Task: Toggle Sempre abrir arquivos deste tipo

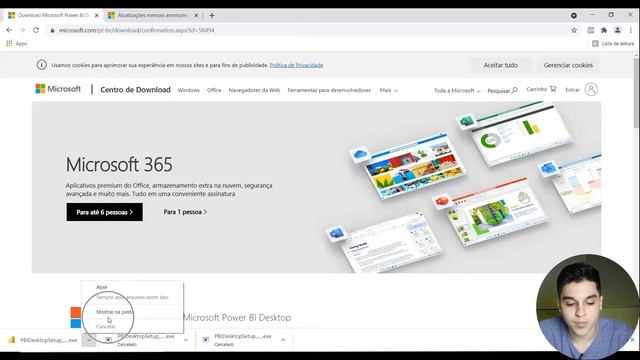Action: (x=132, y=298)
